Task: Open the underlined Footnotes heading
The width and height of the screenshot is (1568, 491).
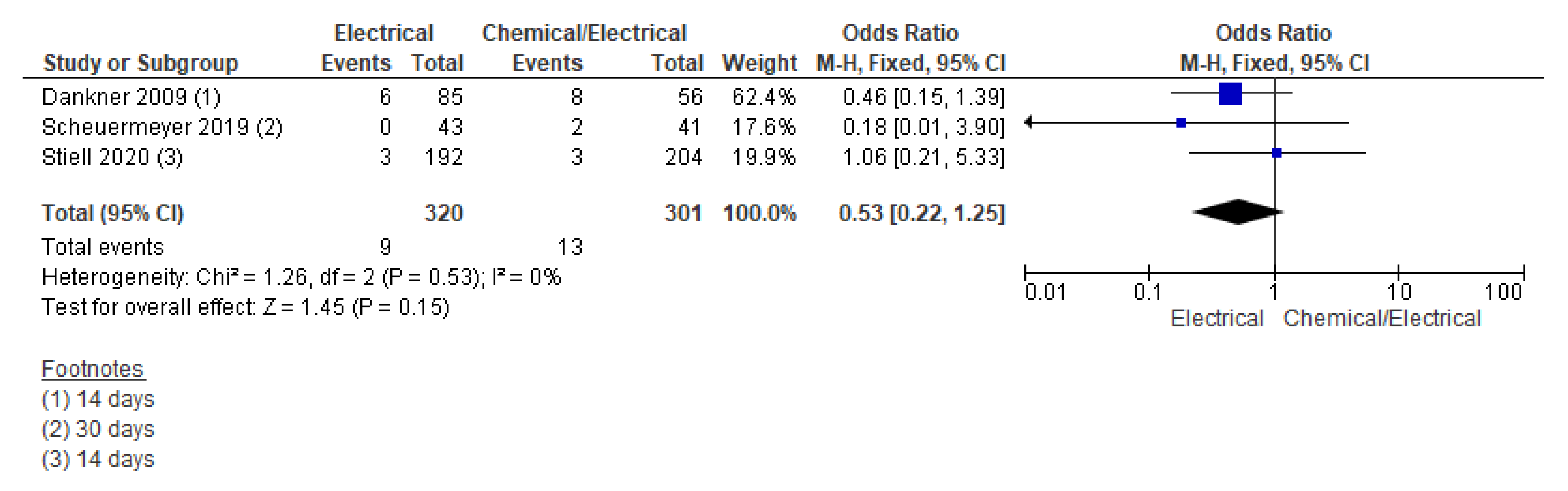Action: 92,369
